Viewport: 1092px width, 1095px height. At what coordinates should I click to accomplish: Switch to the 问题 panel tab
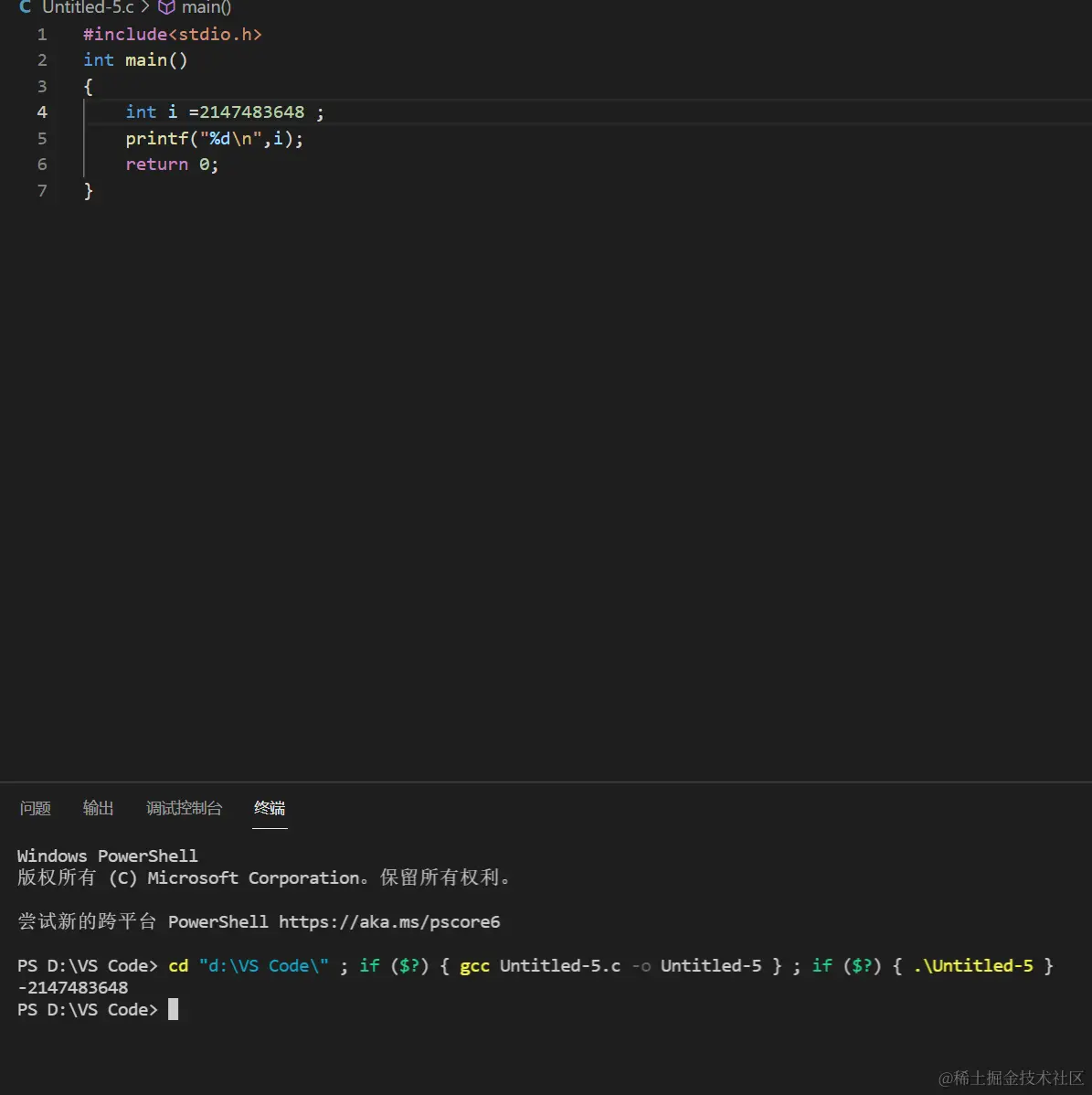coord(35,808)
